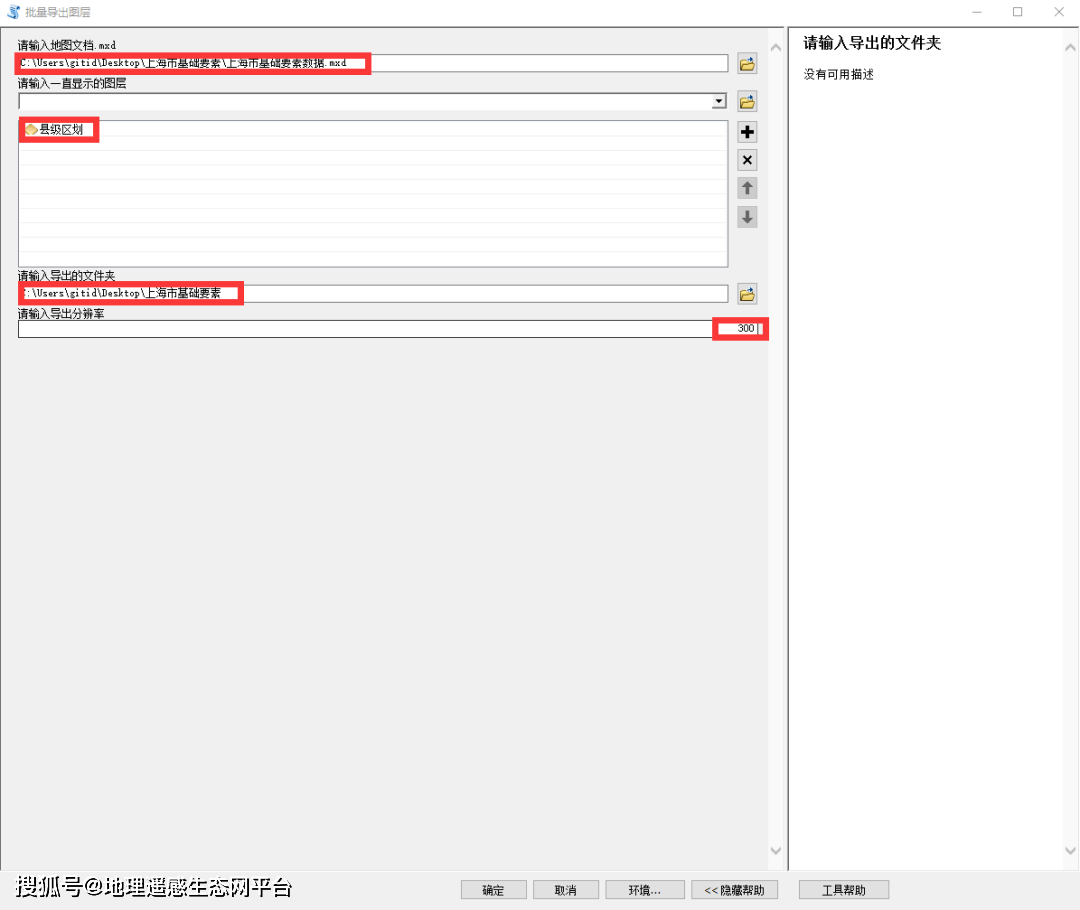
Task: Cancel the batch export with 取消
Action: coord(565,889)
